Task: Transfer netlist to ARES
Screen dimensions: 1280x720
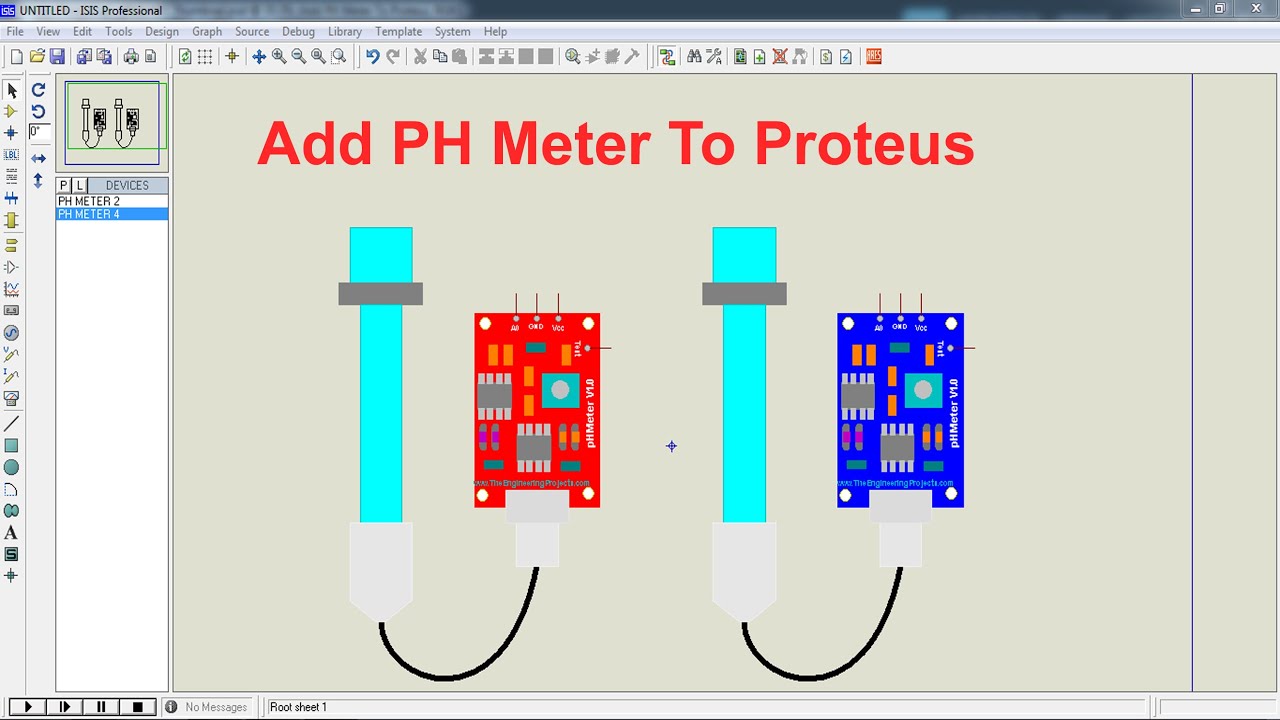Action: pyautogui.click(x=873, y=57)
